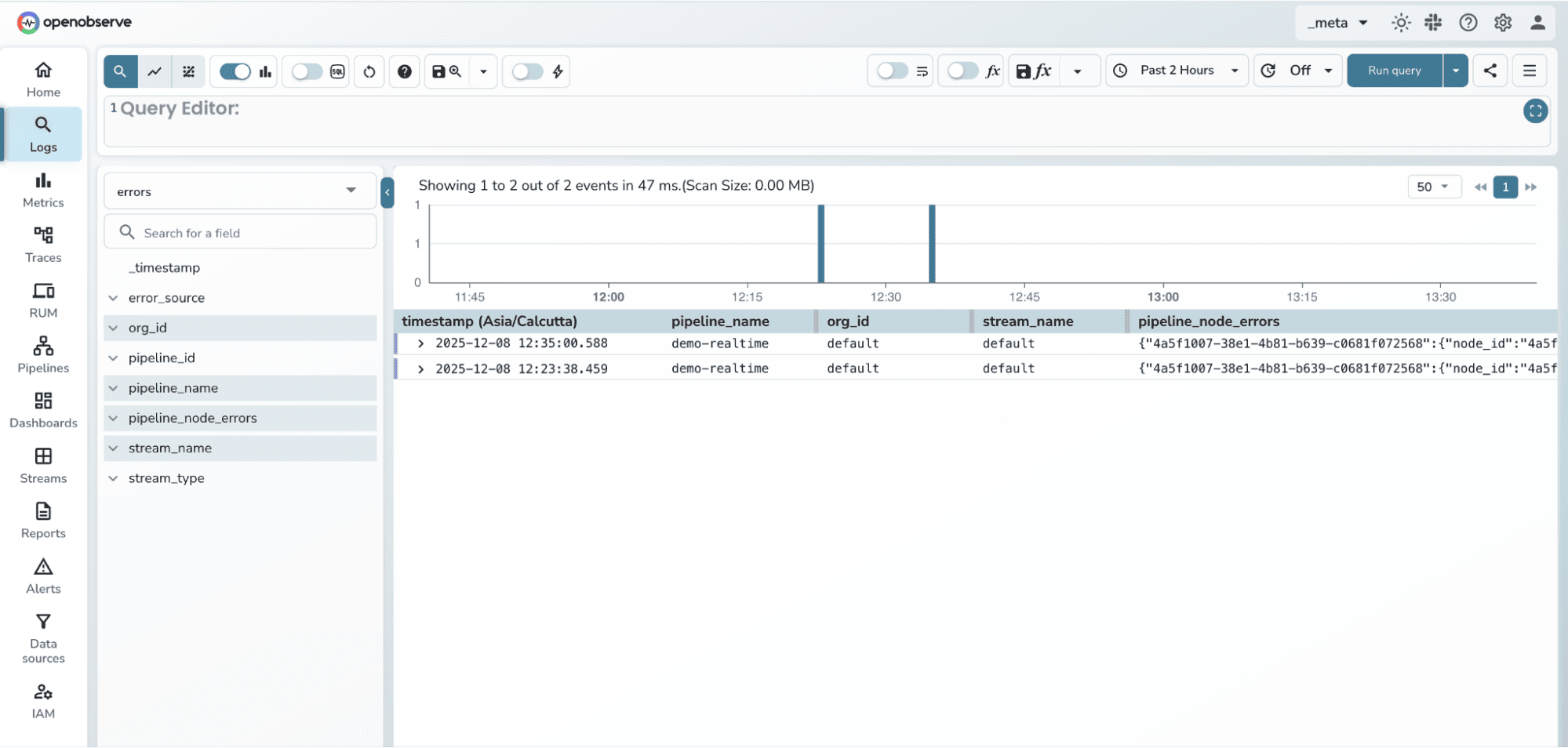
Task: Switch on the quick mode lightning toggle
Action: 527,71
